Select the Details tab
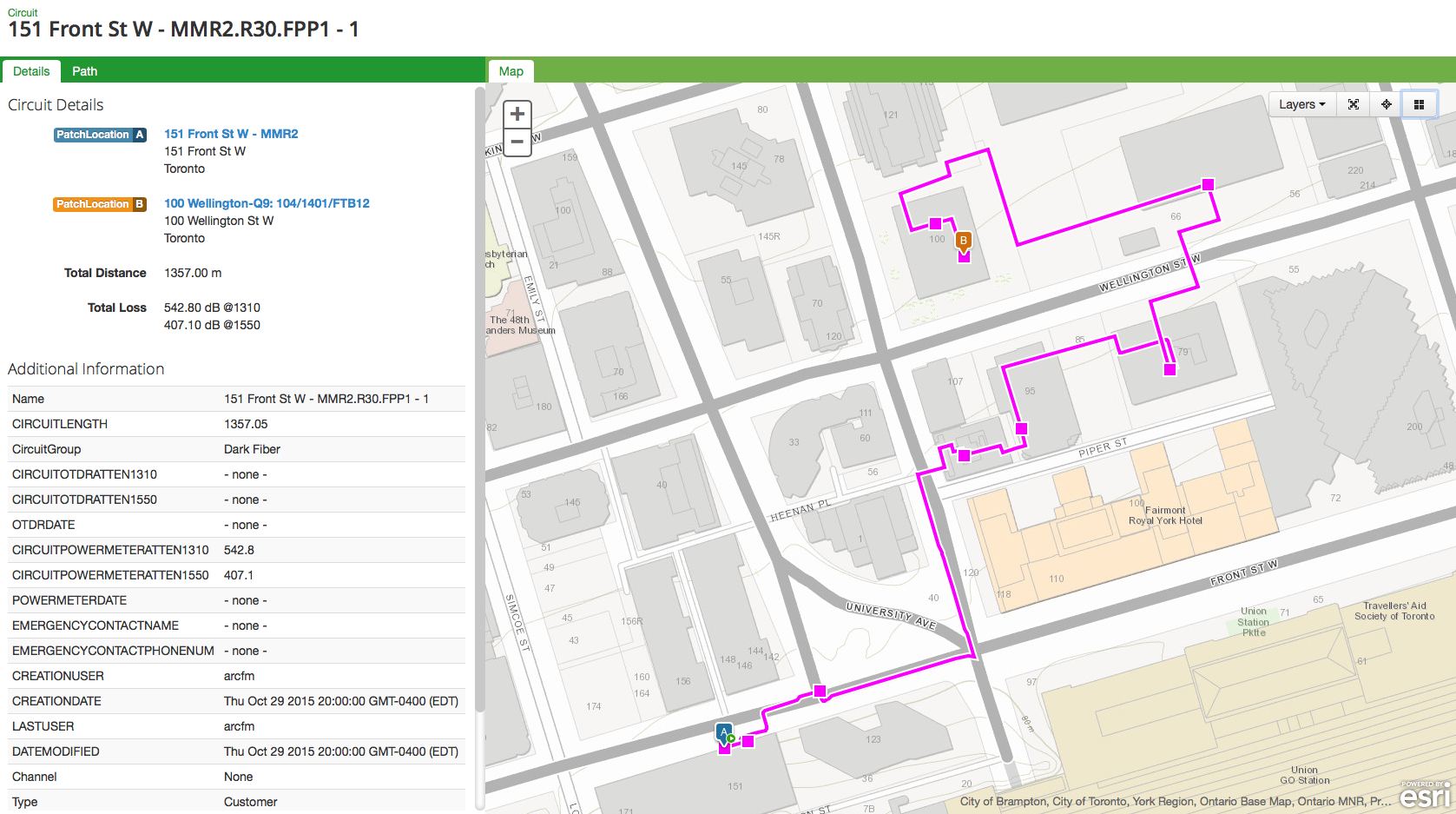The height and width of the screenshot is (814, 1456). [x=31, y=71]
